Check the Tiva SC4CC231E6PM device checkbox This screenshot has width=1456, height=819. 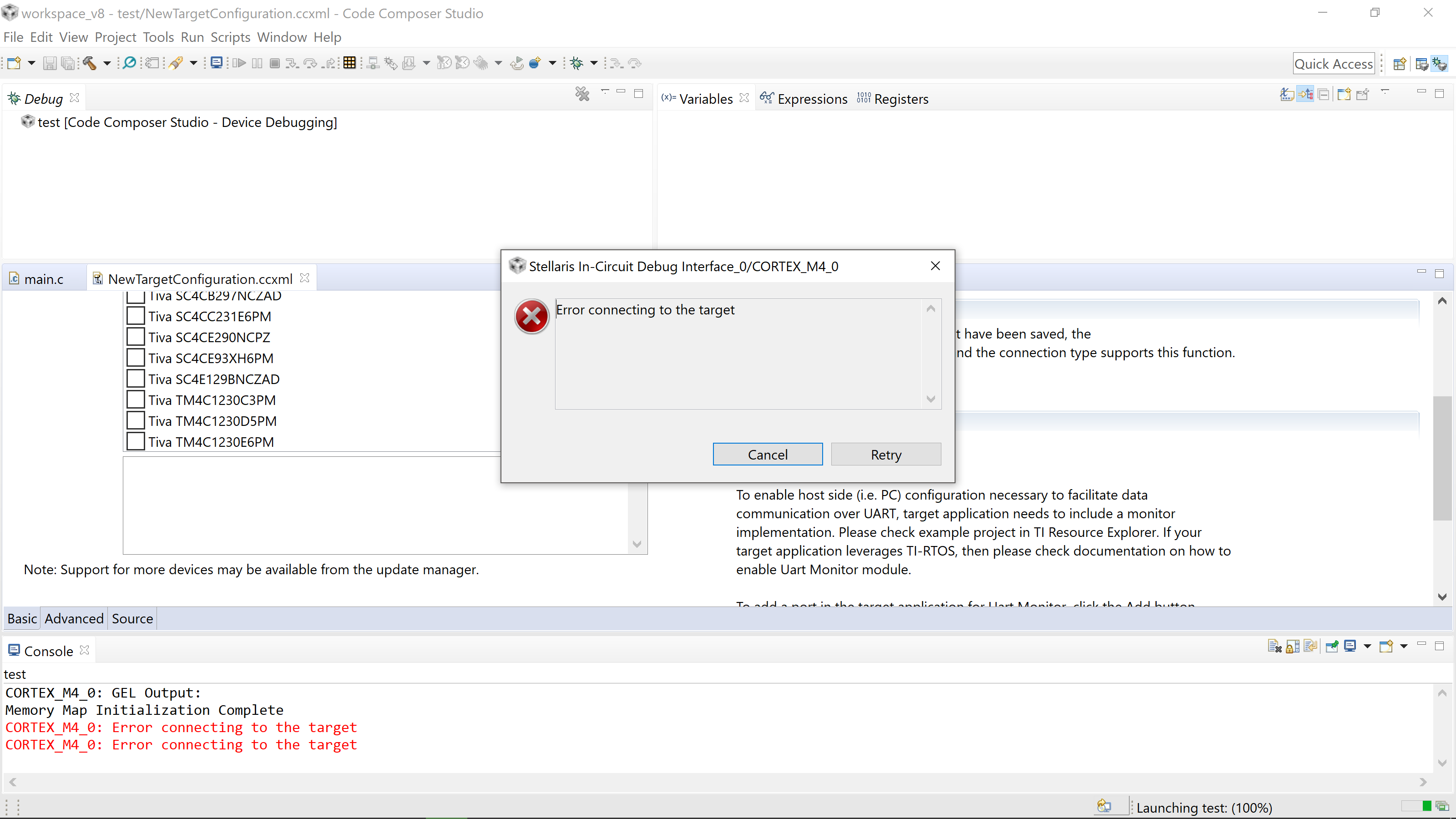tap(136, 316)
